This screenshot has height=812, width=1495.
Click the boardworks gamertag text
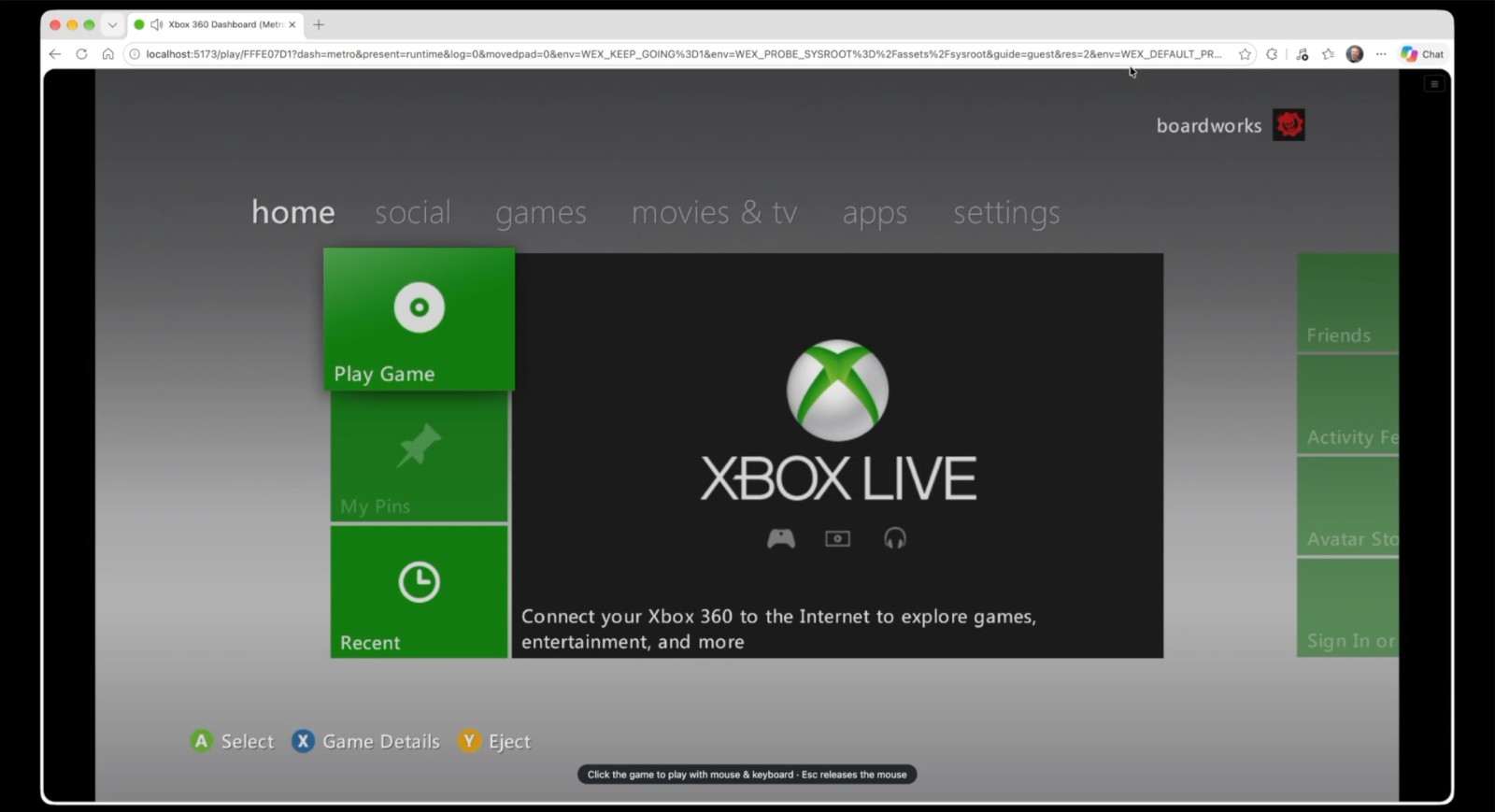1209,125
